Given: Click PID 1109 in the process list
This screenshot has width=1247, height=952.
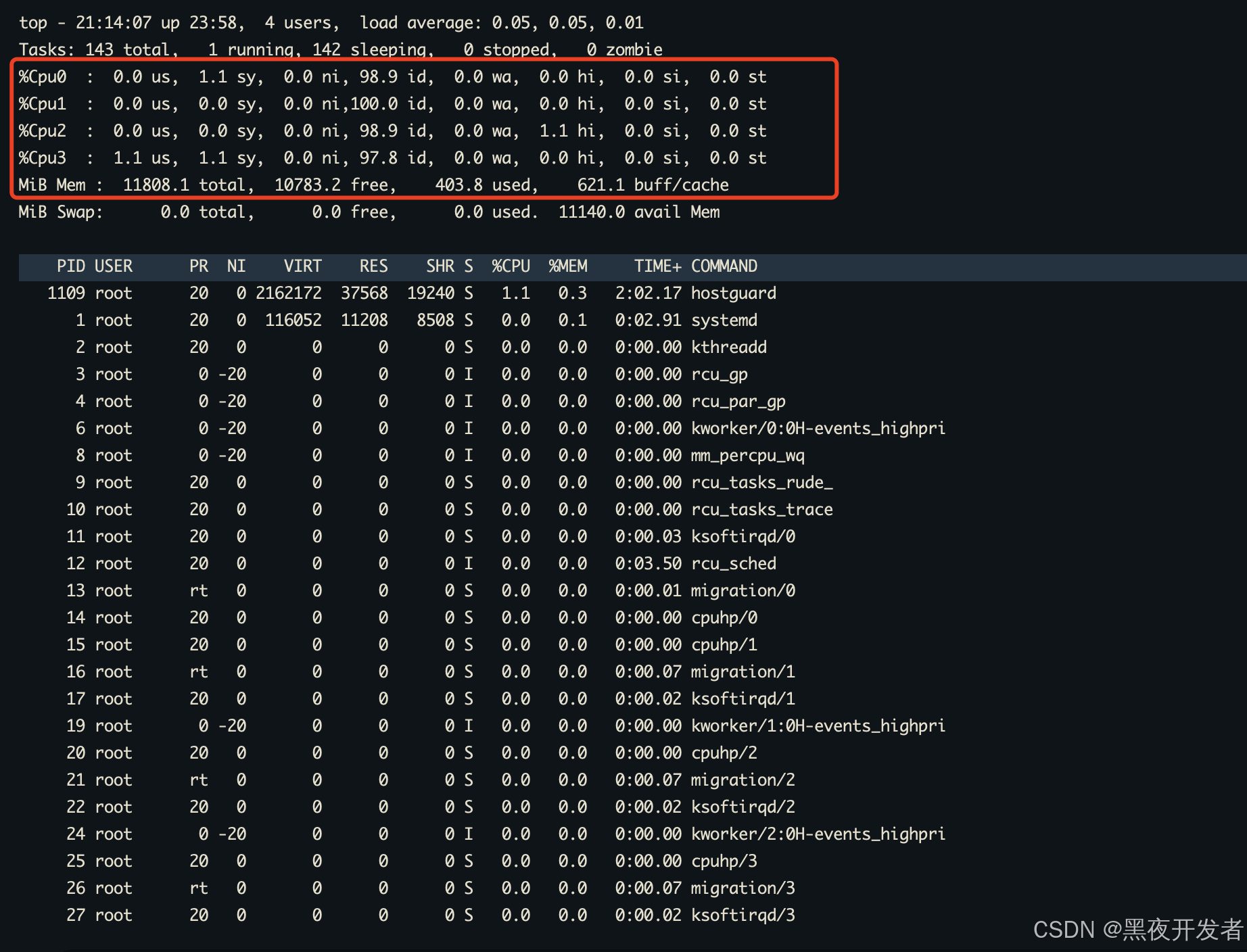Looking at the screenshot, I should click(66, 293).
